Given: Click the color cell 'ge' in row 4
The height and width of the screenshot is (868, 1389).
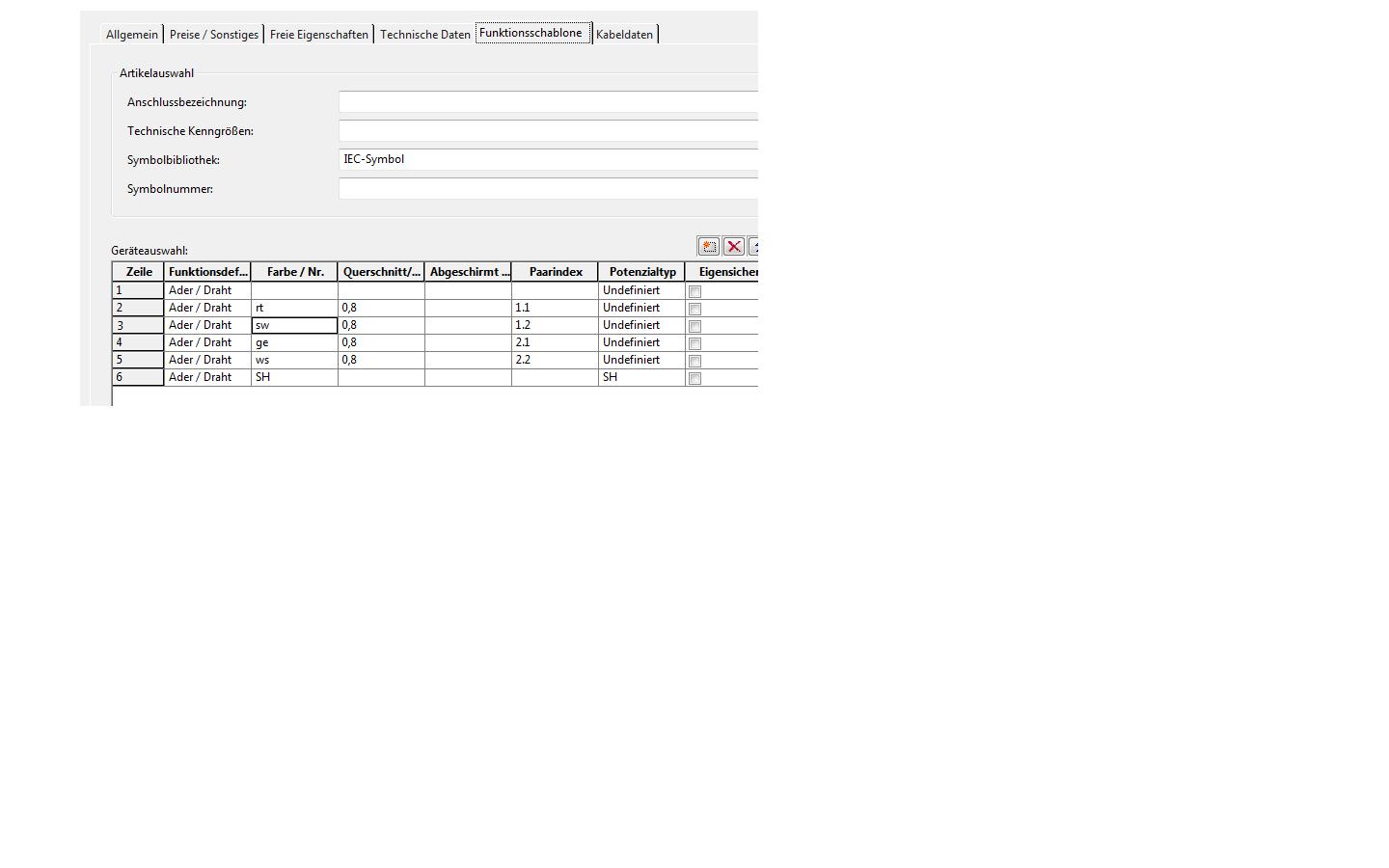Looking at the screenshot, I should point(294,342).
